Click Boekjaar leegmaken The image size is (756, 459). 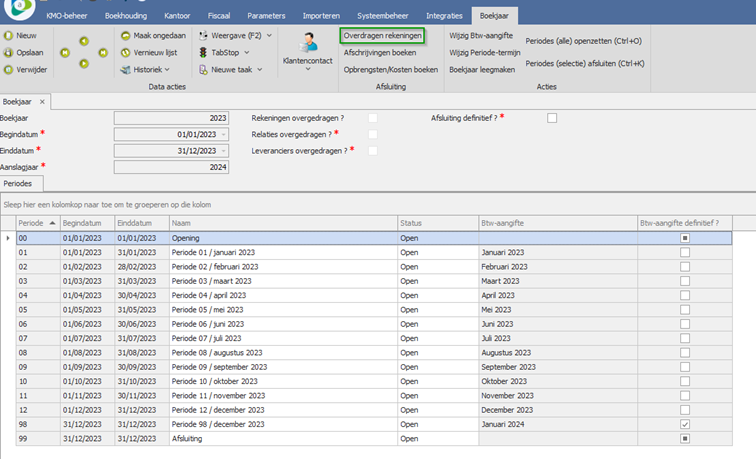482,69
